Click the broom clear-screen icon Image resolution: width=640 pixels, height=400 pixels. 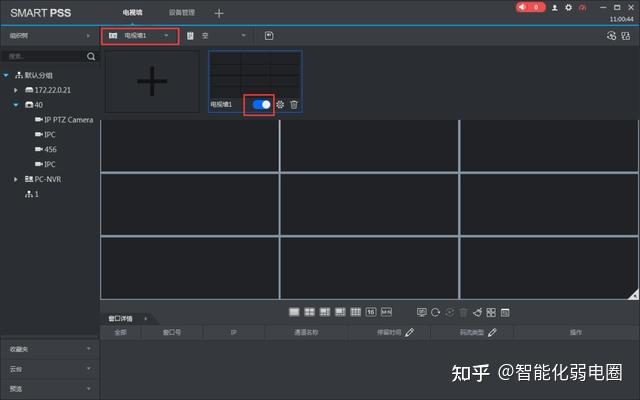tap(477, 313)
